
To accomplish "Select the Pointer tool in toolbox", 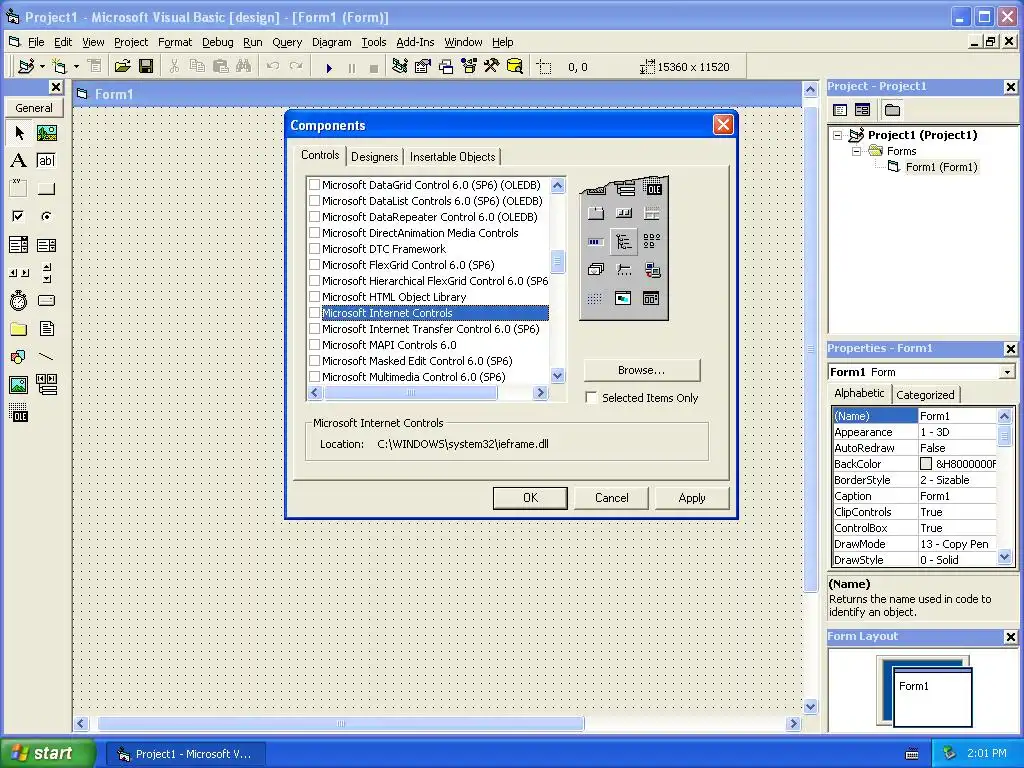I will coord(19,133).
